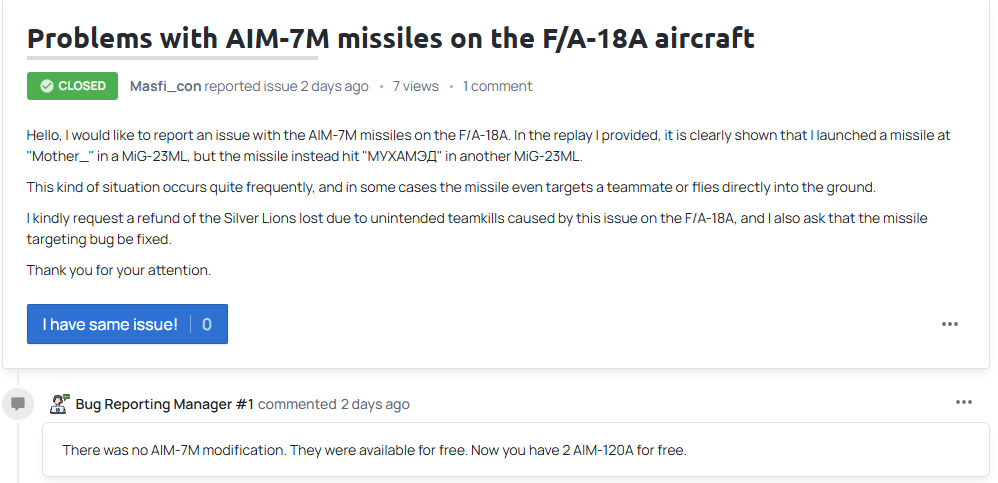Image resolution: width=998 pixels, height=483 pixels.
Task: Open the issue's three-dot options menu
Action: pyautogui.click(x=950, y=324)
